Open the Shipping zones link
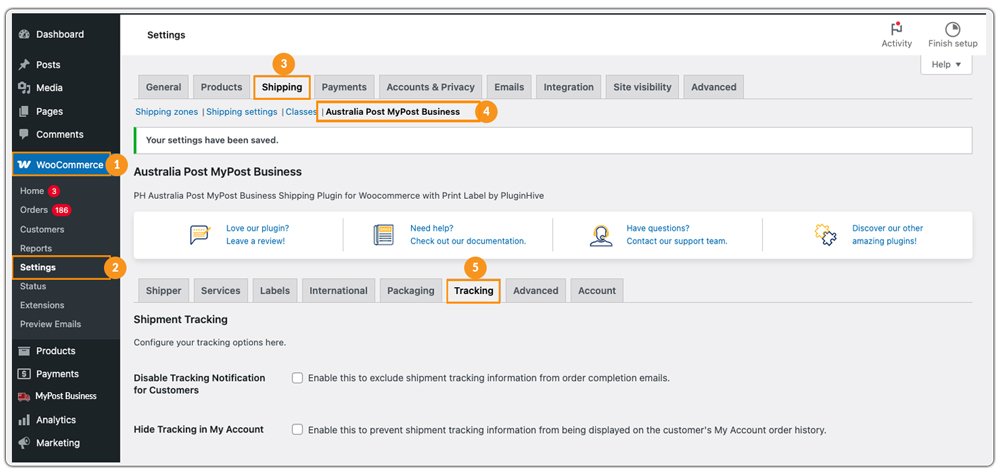This screenshot has height=473, width=1000. coord(166,112)
